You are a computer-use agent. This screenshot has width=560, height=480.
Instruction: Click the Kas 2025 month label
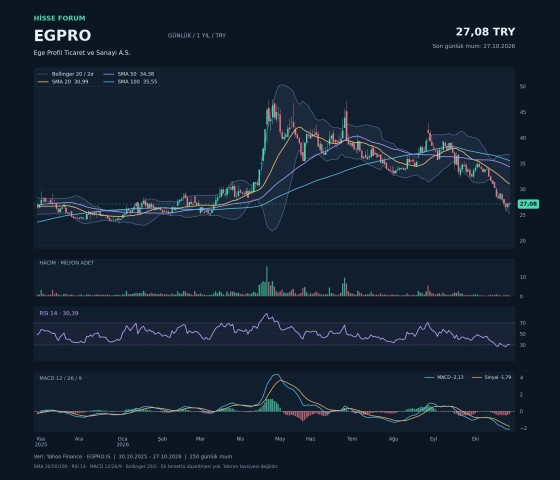pyautogui.click(x=41, y=442)
